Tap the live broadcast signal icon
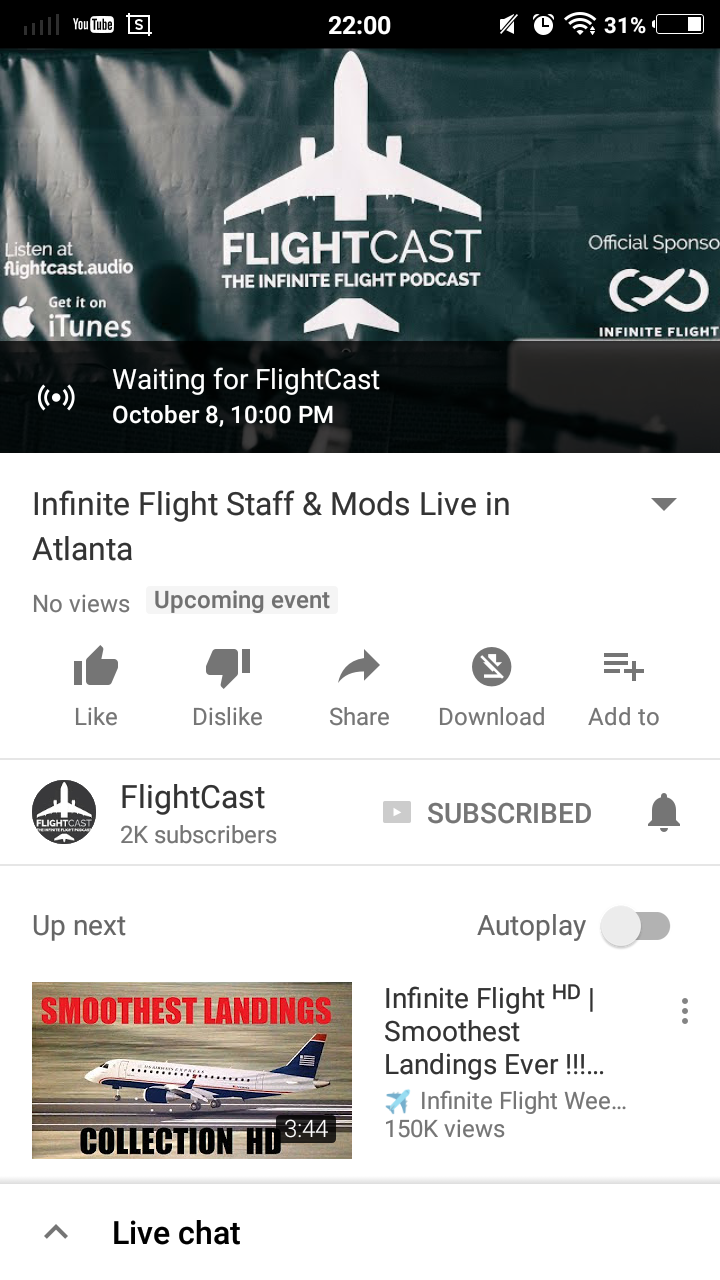Viewport: 720px width, 1280px height. (x=56, y=398)
